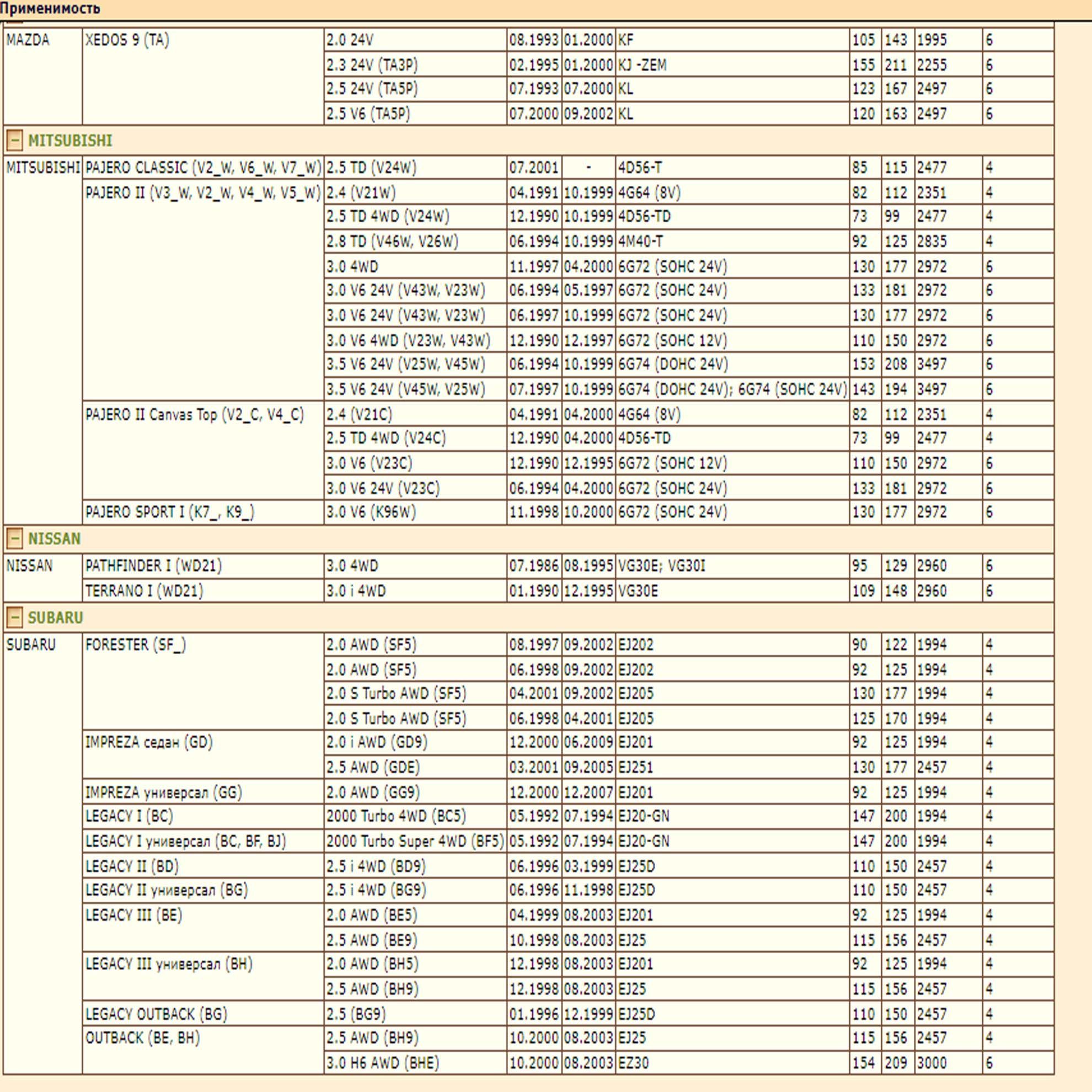Click engine code 4M40-T cell
Viewport: 1092px width, 1092px height.
point(640,242)
